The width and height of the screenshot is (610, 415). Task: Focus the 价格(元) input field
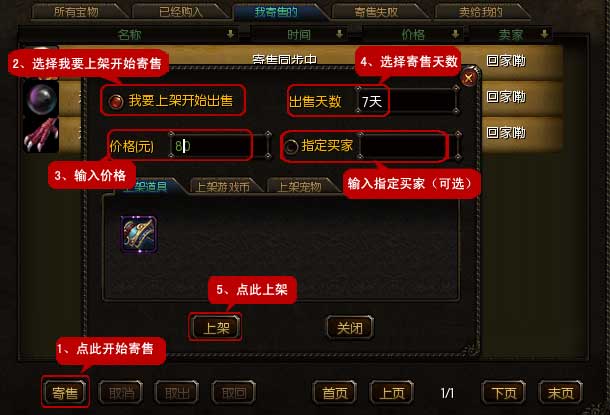click(x=219, y=146)
